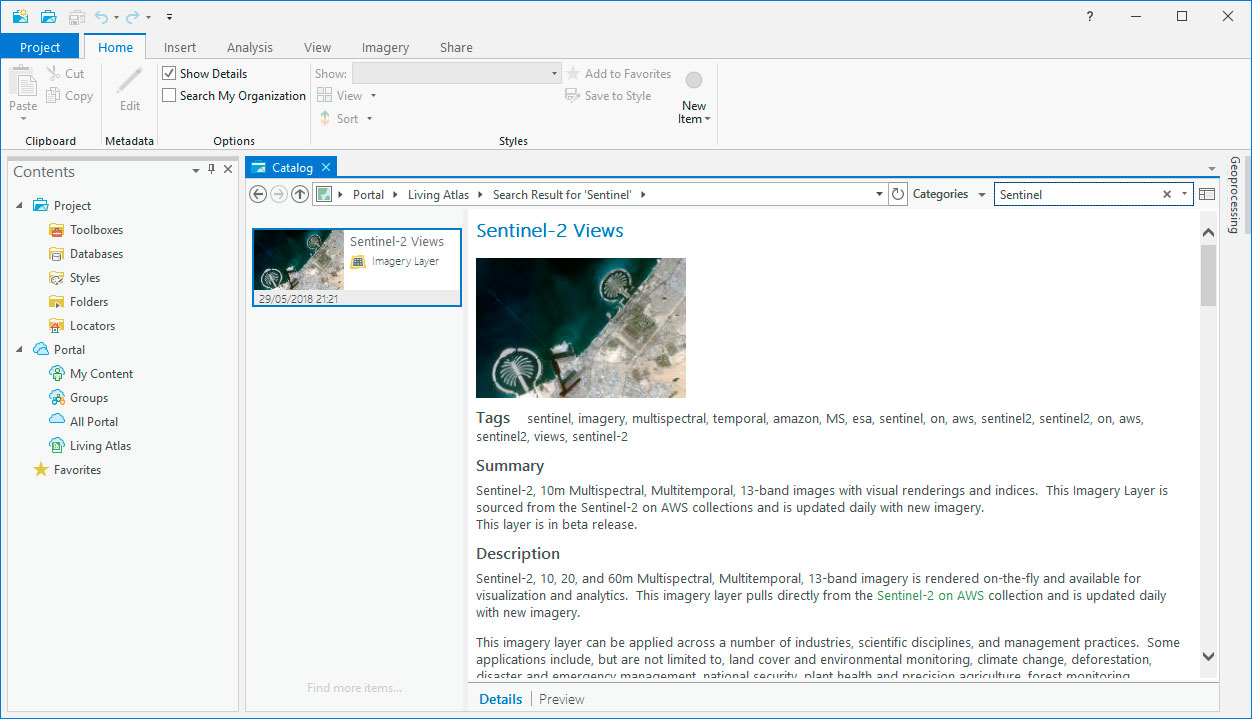Switch to the Preview tab
Viewport: 1252px width, 719px height.
562,699
